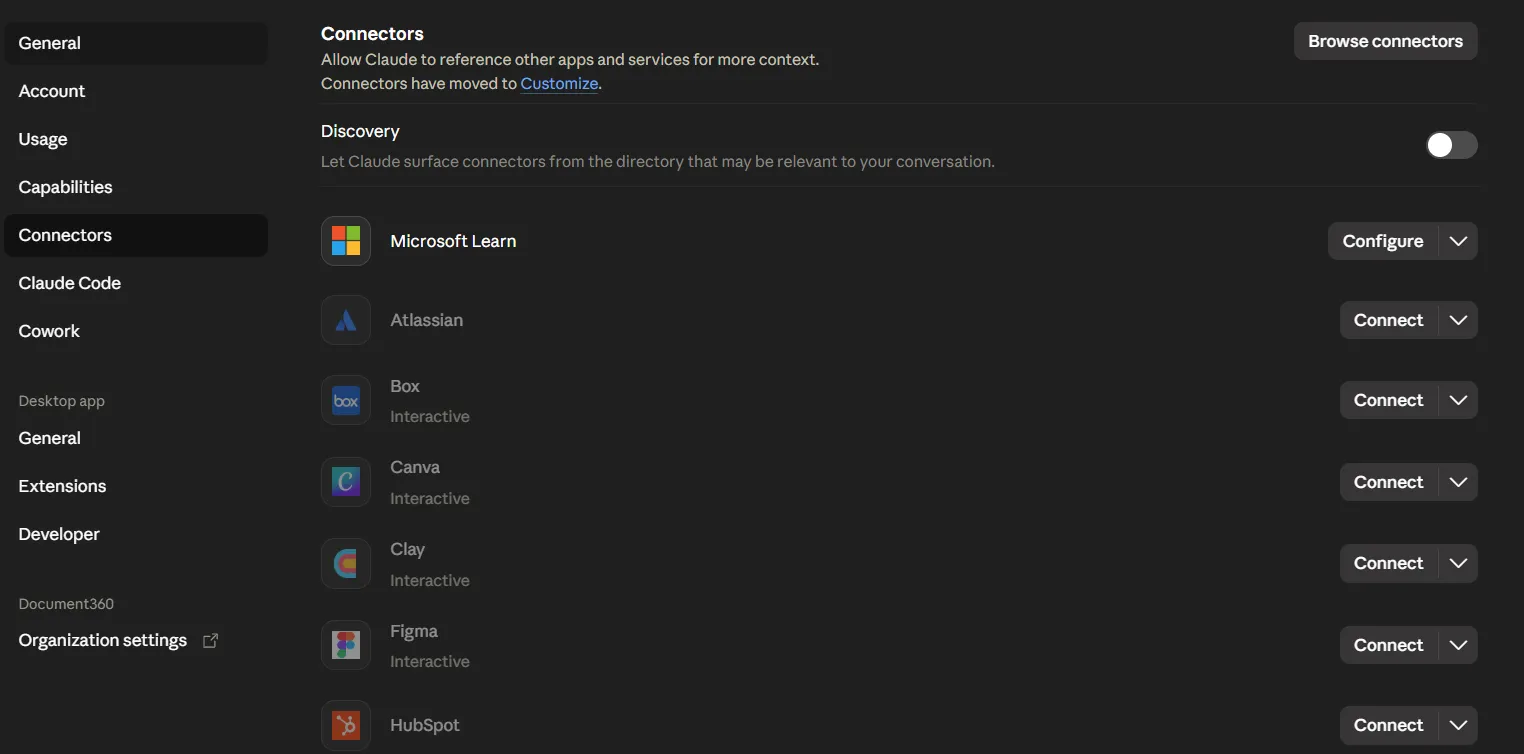Click the Interactive label under Clay
Screen dimensions: 1524x754
[430, 580]
